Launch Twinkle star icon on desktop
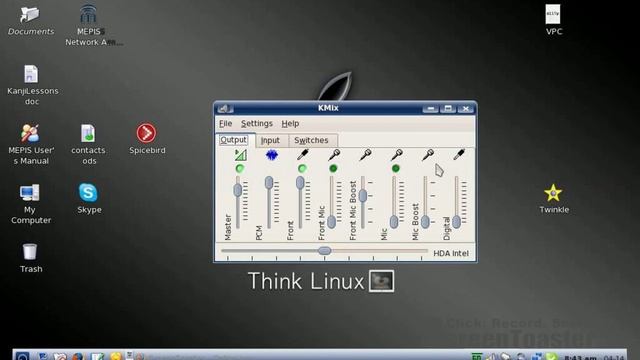 [553, 193]
